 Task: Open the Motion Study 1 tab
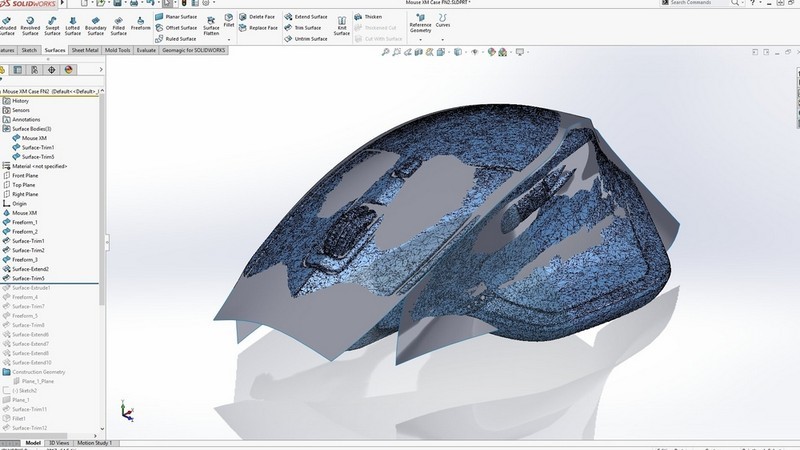pyautogui.click(x=96, y=442)
